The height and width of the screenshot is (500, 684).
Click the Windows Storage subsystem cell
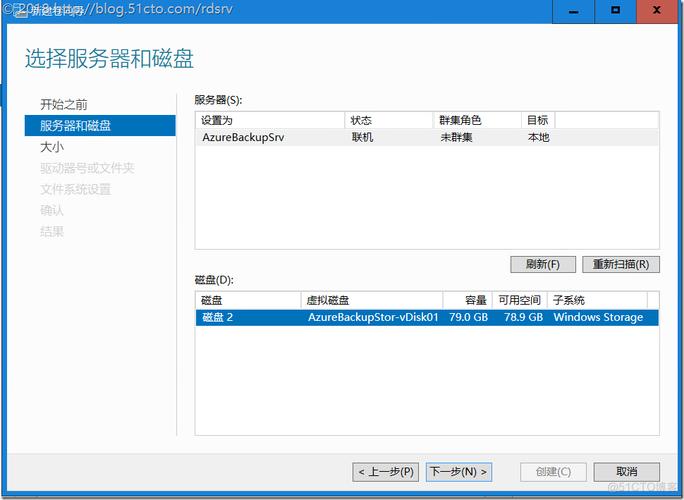pyautogui.click(x=598, y=317)
